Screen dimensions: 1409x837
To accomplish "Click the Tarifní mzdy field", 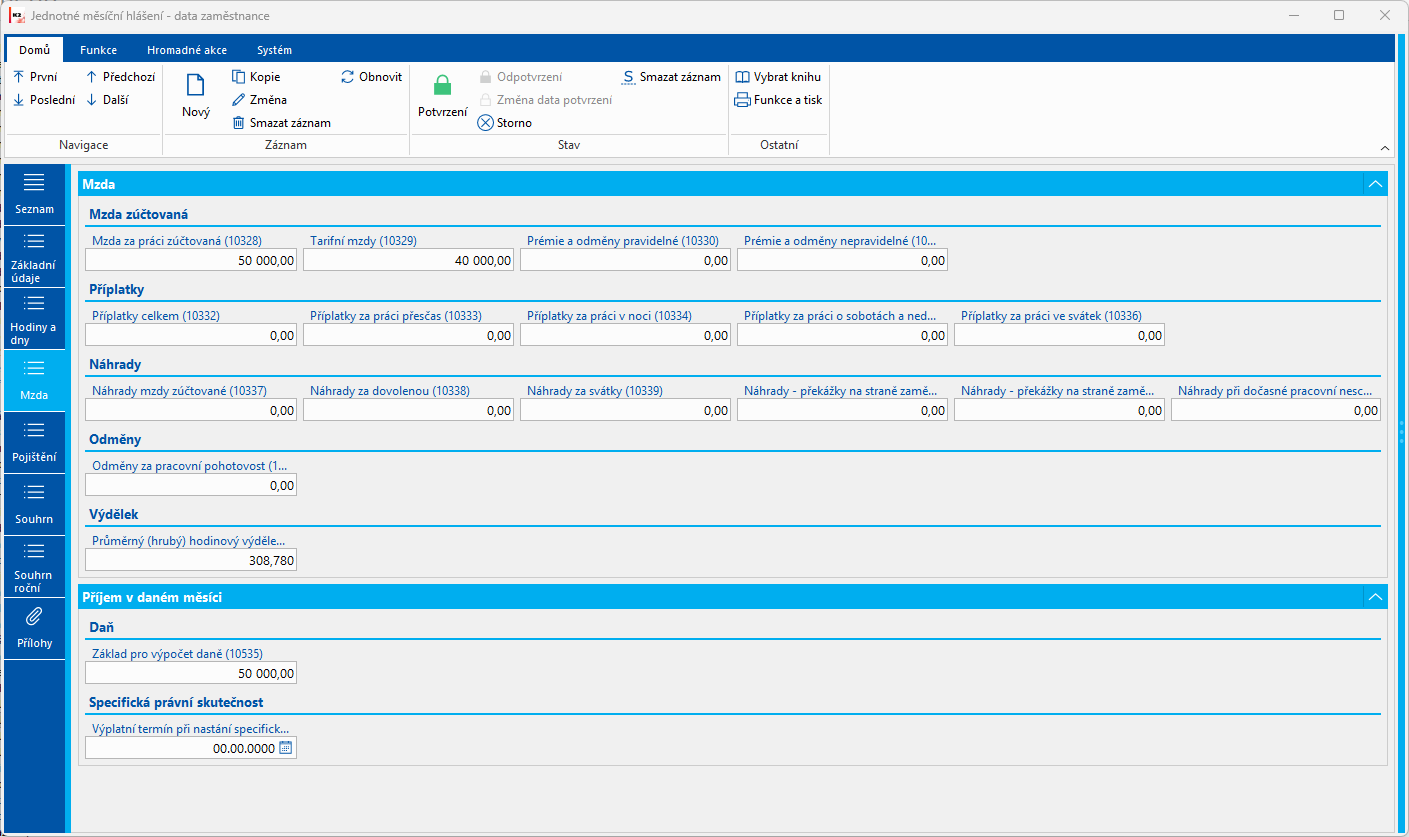I will tap(408, 260).
